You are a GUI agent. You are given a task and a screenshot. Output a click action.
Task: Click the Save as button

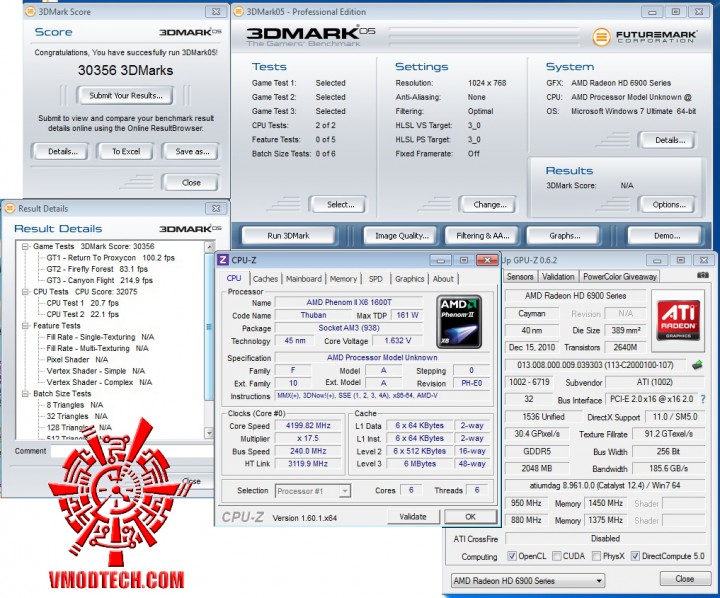coord(192,152)
